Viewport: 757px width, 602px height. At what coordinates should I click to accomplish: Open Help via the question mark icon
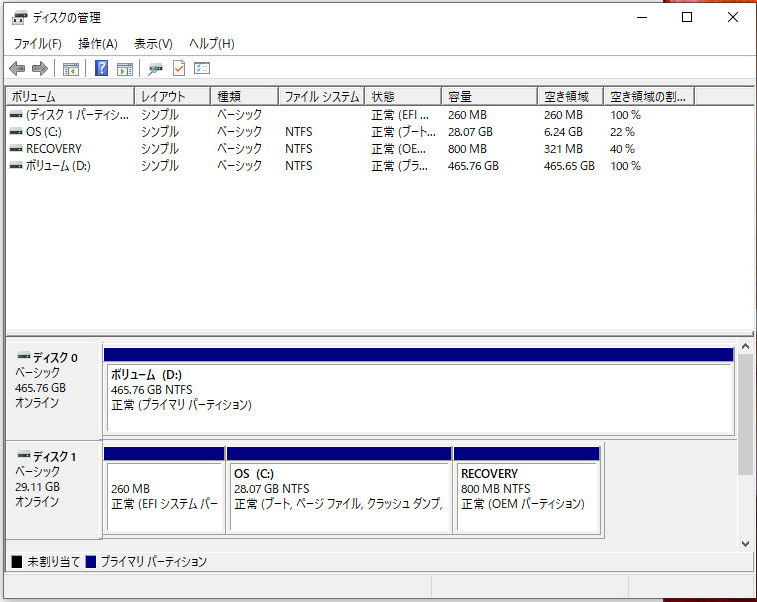101,68
